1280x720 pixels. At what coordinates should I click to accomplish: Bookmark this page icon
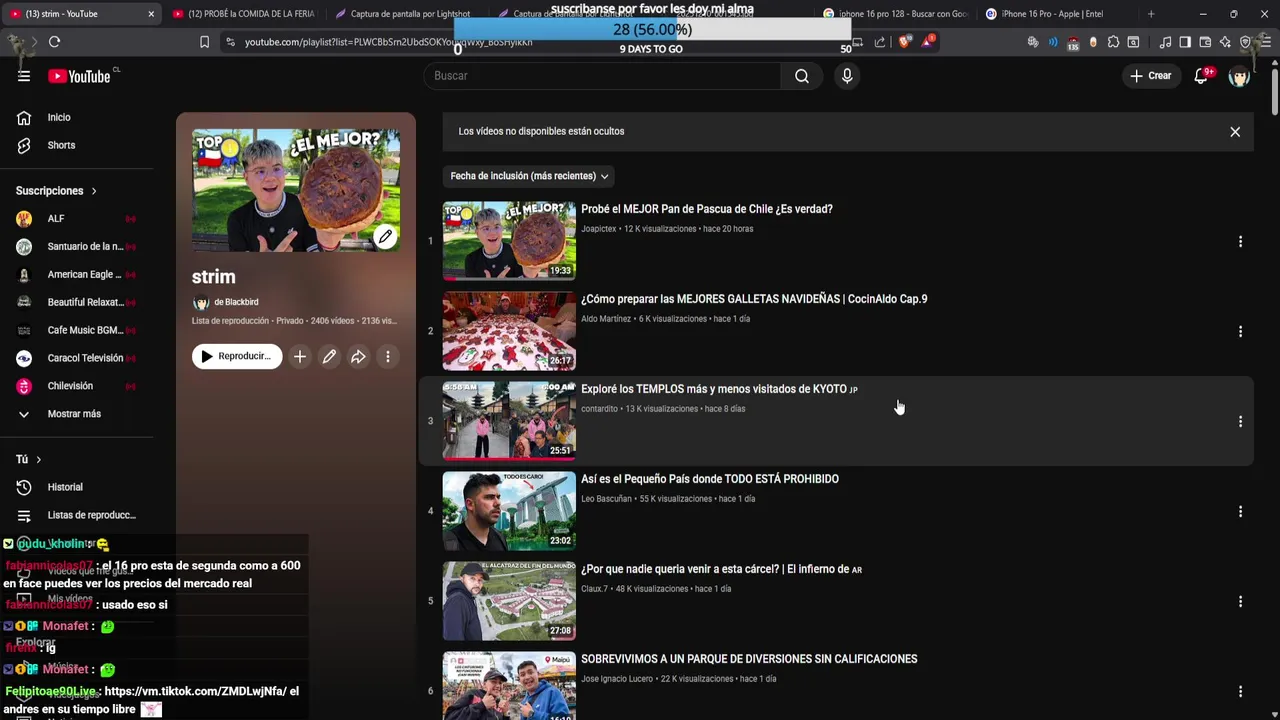coord(204,42)
